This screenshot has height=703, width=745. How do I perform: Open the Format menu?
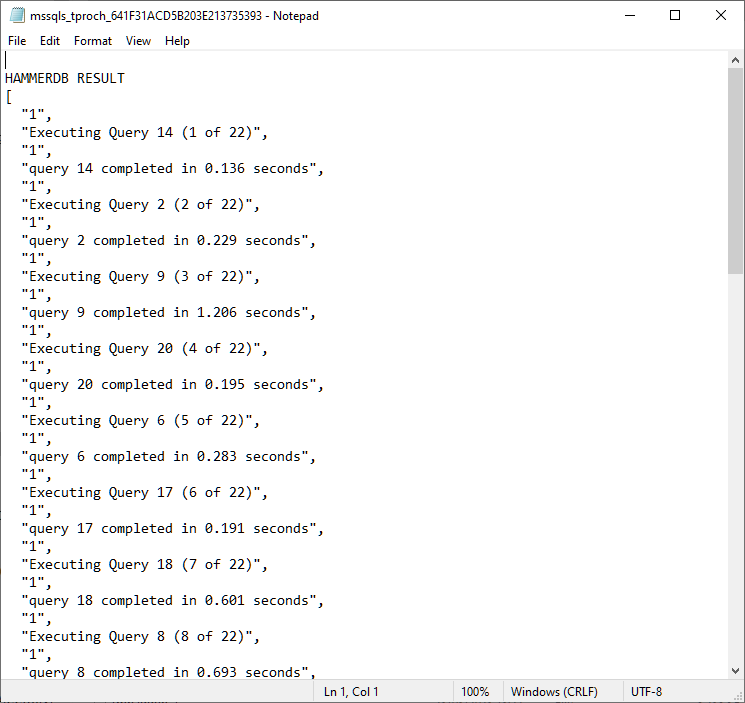(x=93, y=41)
